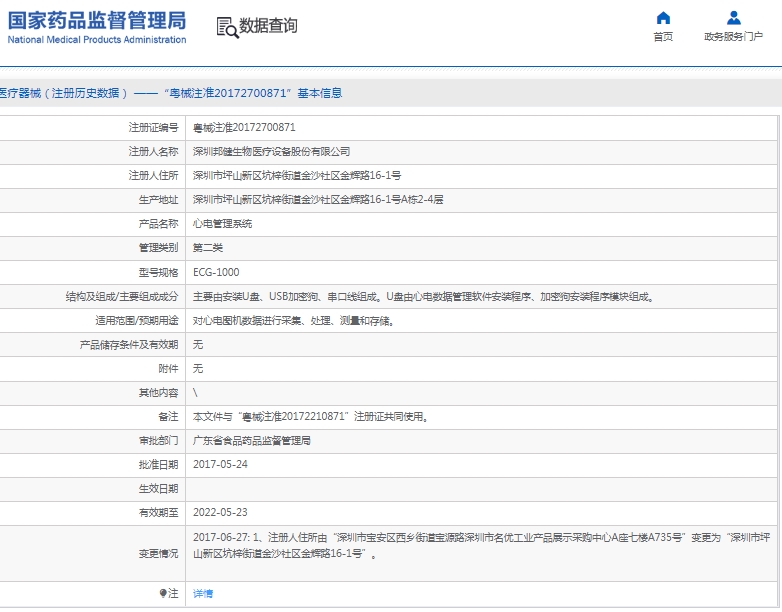Click the 结构及组成 description value
The height and width of the screenshot is (612, 782).
(424, 297)
